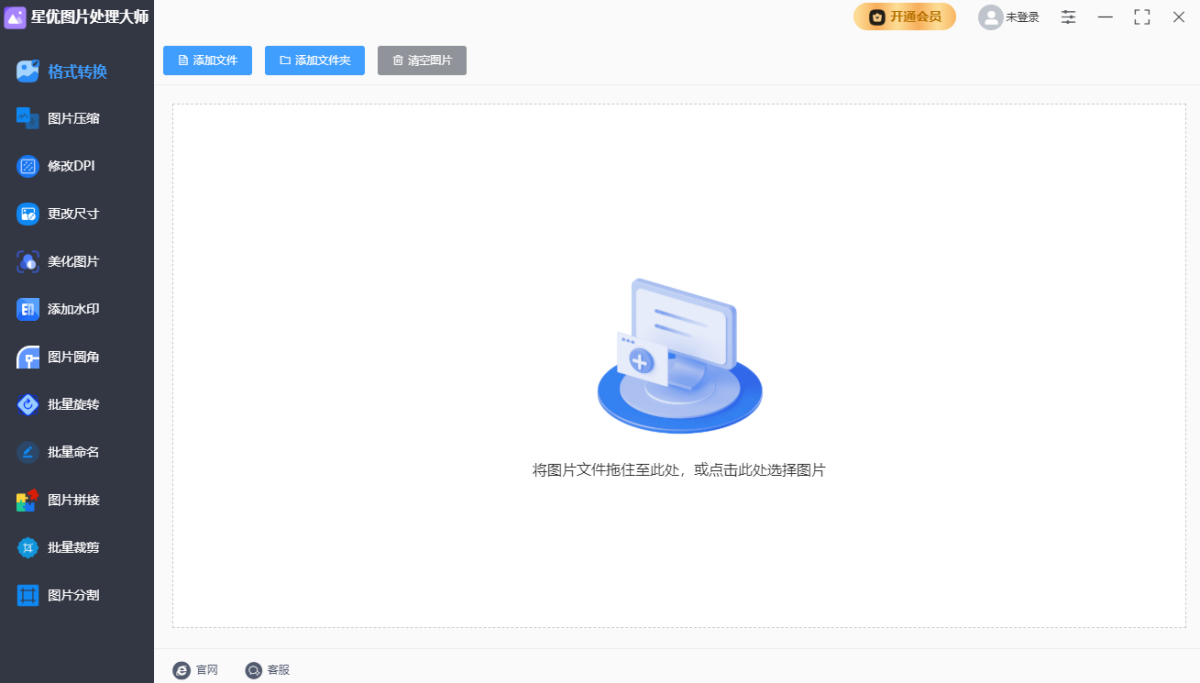The width and height of the screenshot is (1200, 683).
Task: Click the monitor plus illustration
Action: tap(680, 355)
